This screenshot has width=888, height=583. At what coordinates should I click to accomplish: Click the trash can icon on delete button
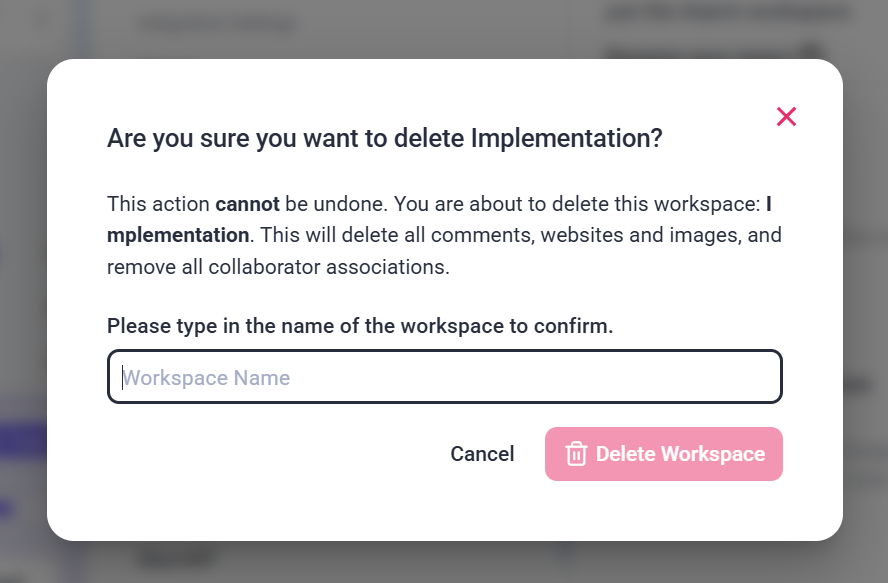(576, 454)
